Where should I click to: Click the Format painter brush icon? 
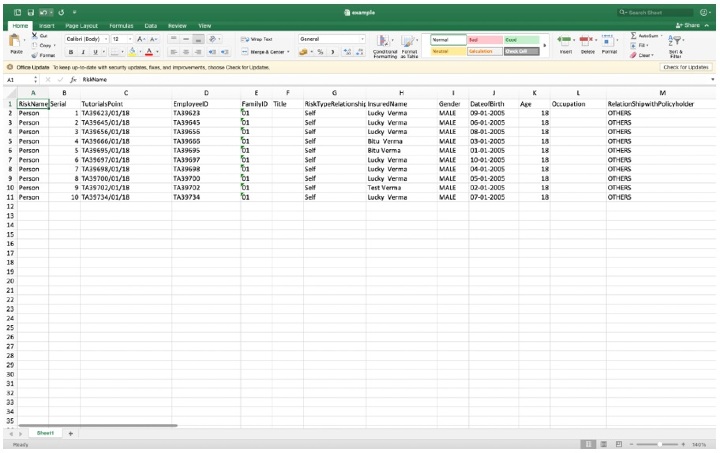click(34, 55)
